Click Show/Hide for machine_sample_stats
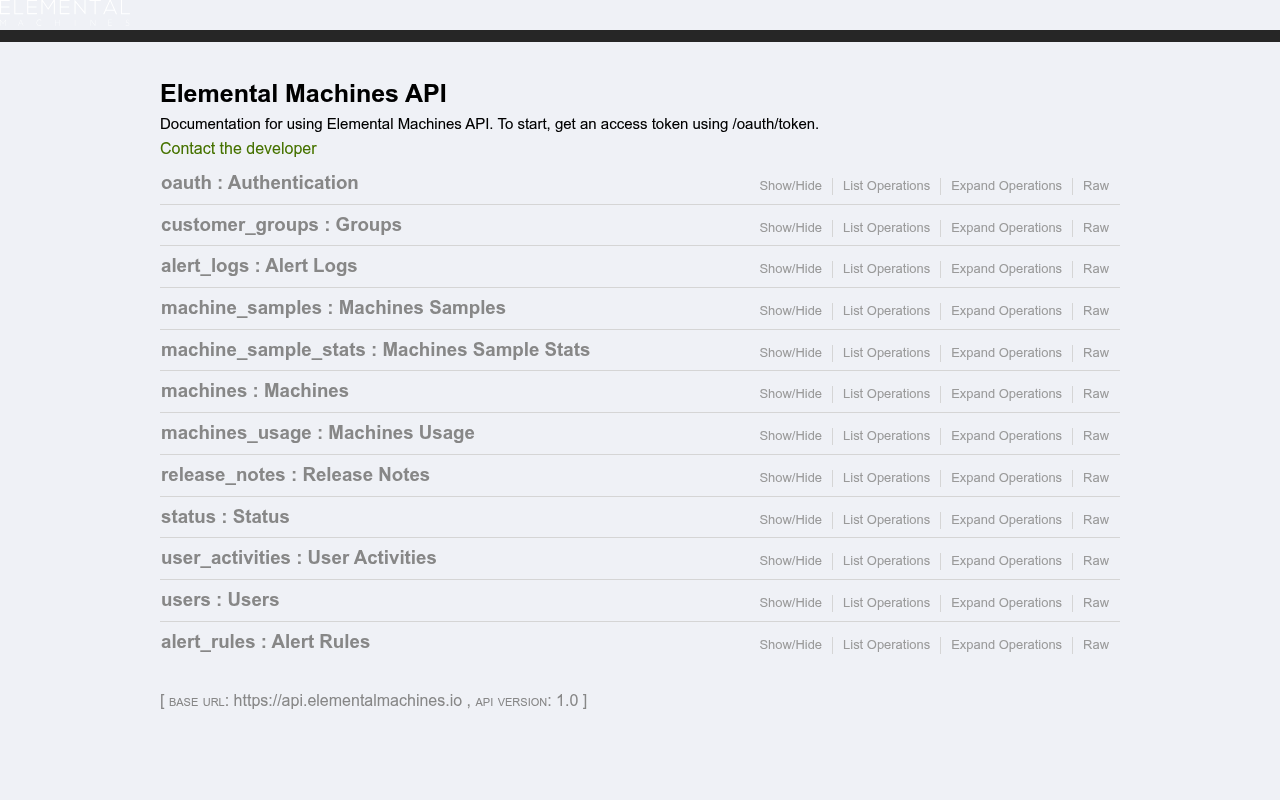Image resolution: width=1280 pixels, height=800 pixels. [790, 353]
